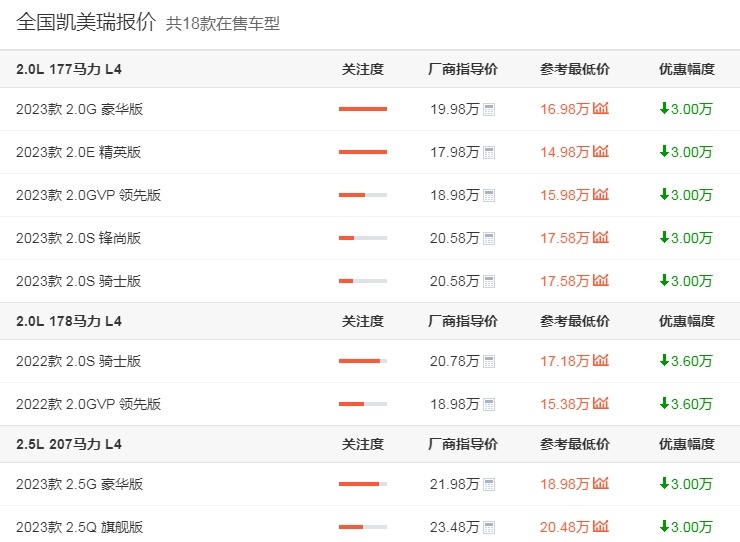The height and width of the screenshot is (542, 740).
Task: Select the 2023款 2.0GVP 领先版 model
Action: click(x=88, y=195)
